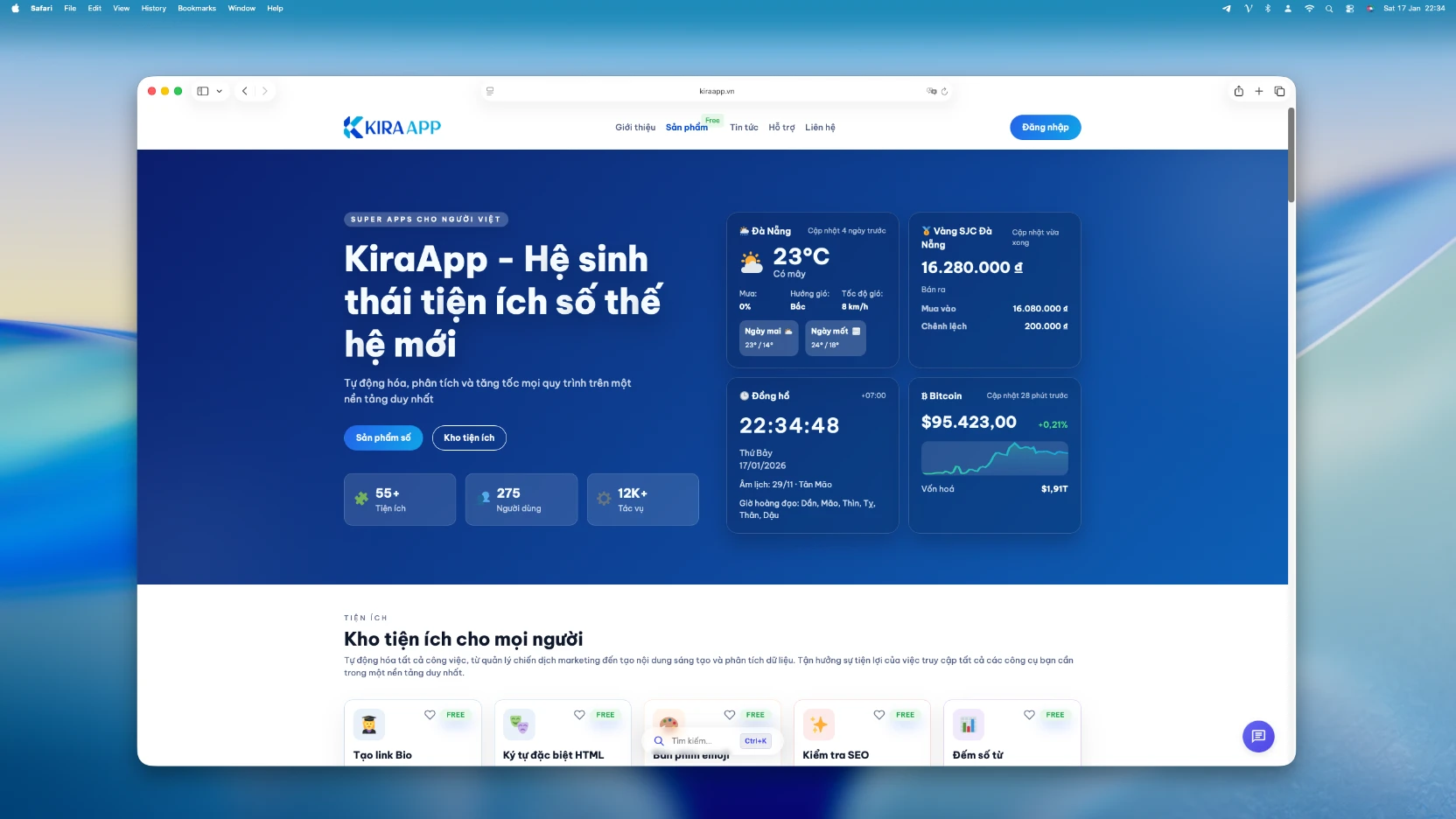Viewport: 1456px width, 819px height.
Task: Open the History menu in the menu bar
Action: click(152, 8)
